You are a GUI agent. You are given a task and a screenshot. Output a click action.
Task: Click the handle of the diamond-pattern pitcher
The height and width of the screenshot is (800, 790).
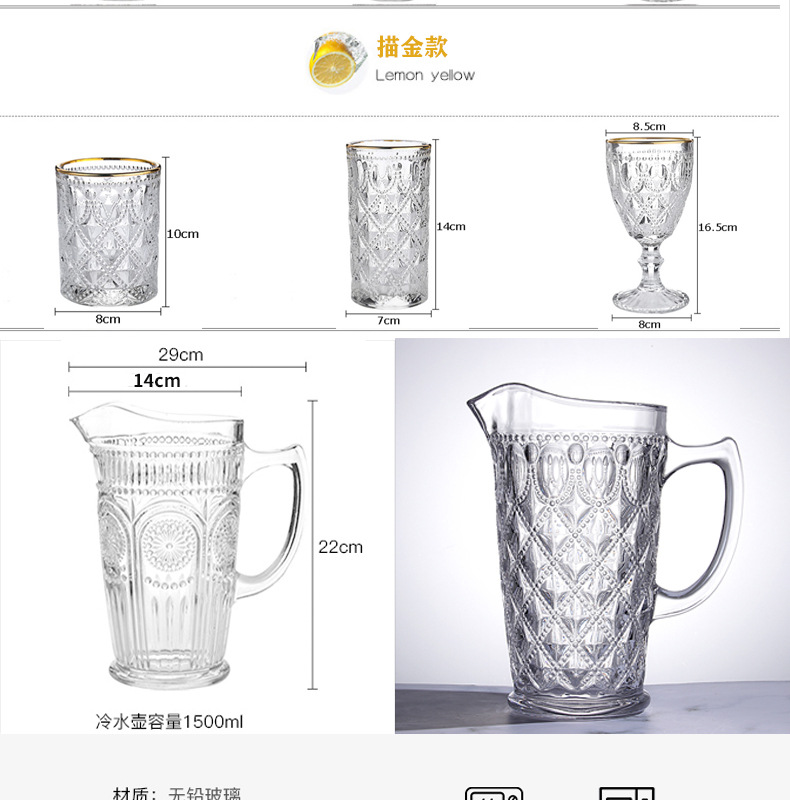pyautogui.click(x=709, y=526)
